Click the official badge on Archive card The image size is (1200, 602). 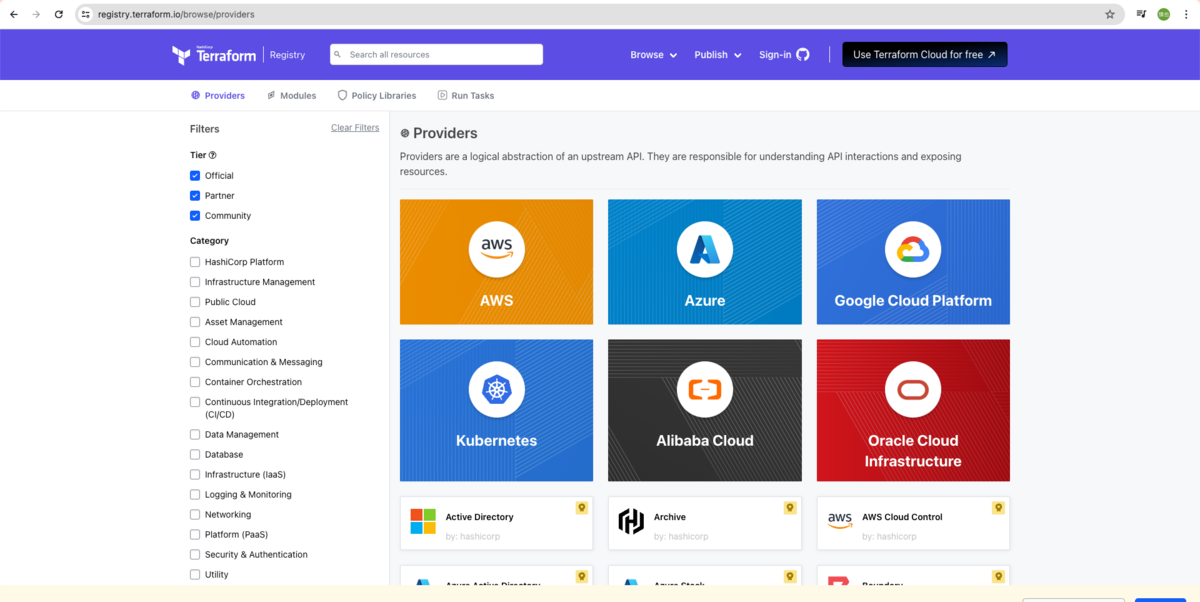point(790,508)
